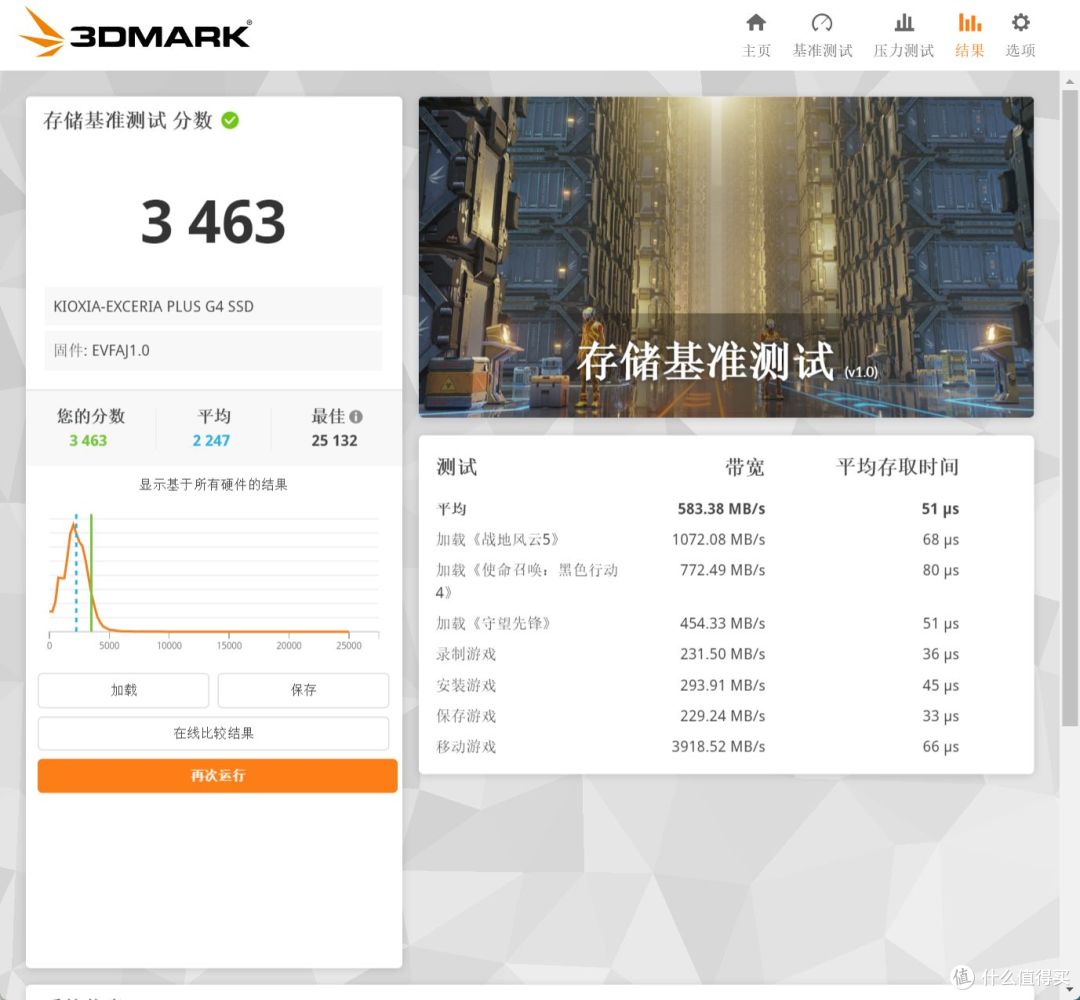Click the best score 25 132
Screen dimensions: 1080x1000
335,441
